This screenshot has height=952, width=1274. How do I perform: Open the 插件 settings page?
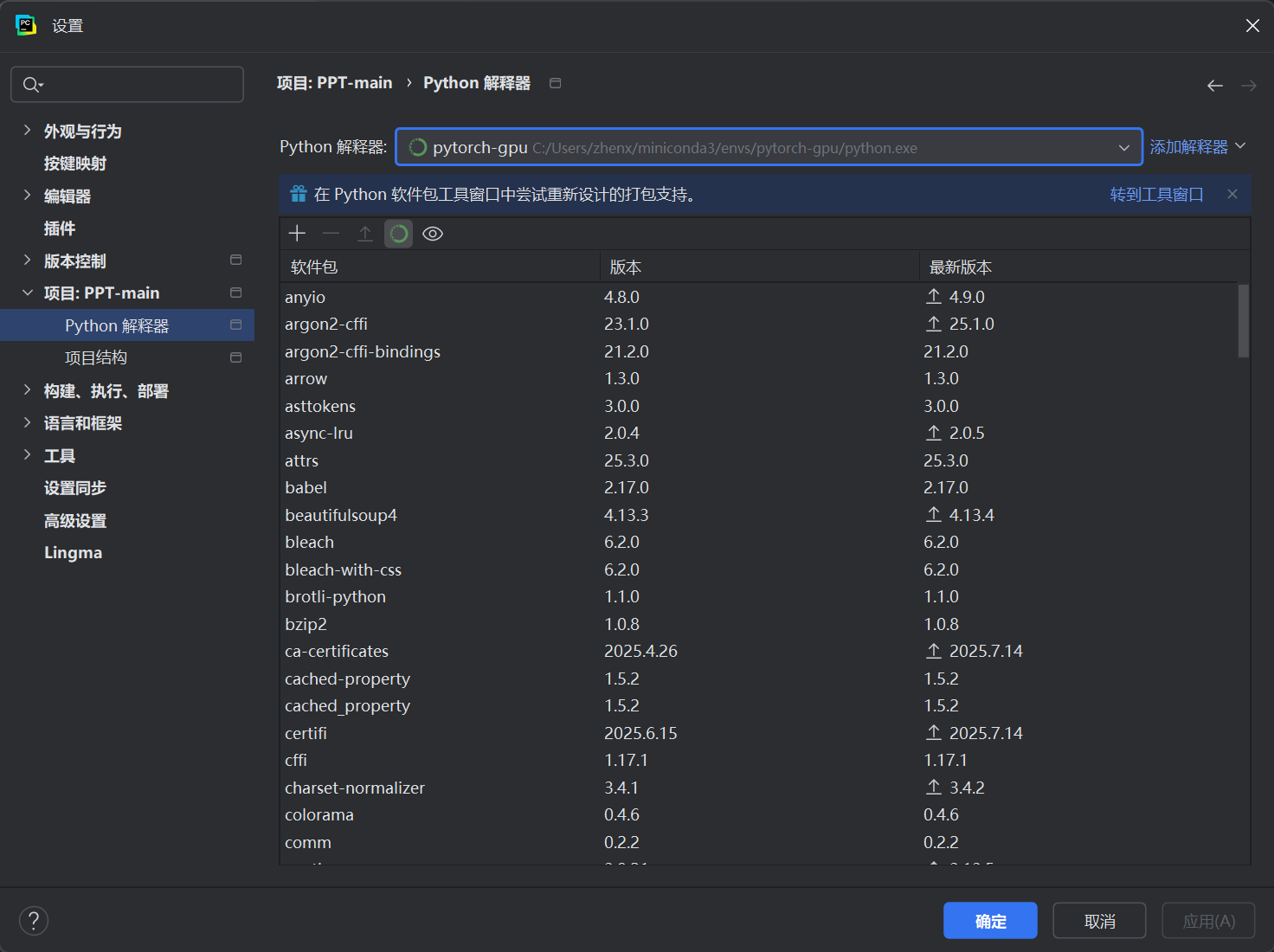pyautogui.click(x=60, y=228)
